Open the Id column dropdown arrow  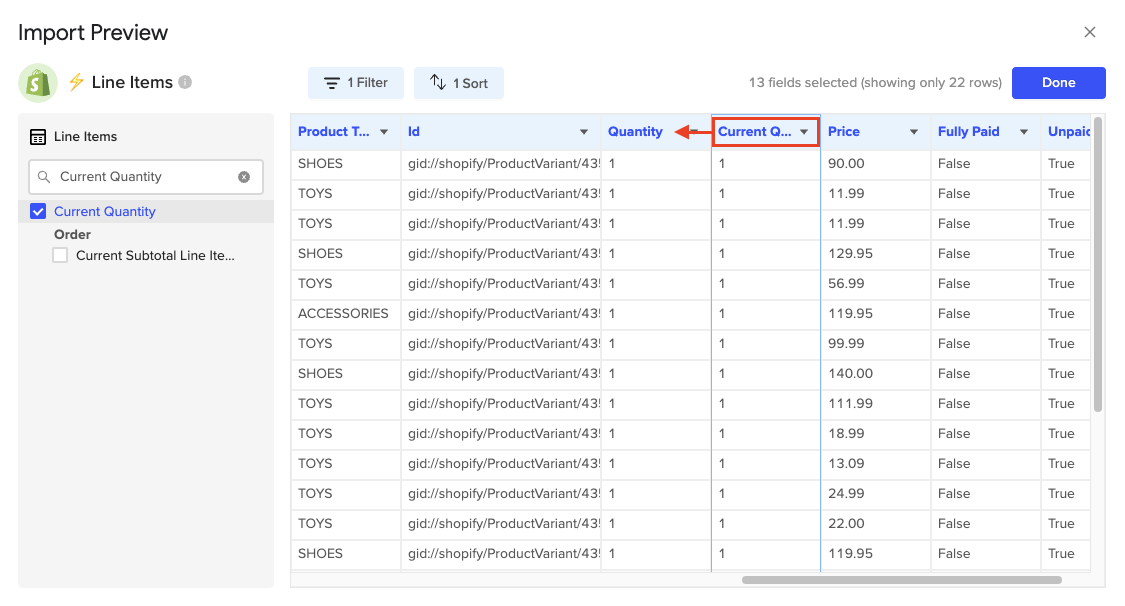tap(584, 132)
